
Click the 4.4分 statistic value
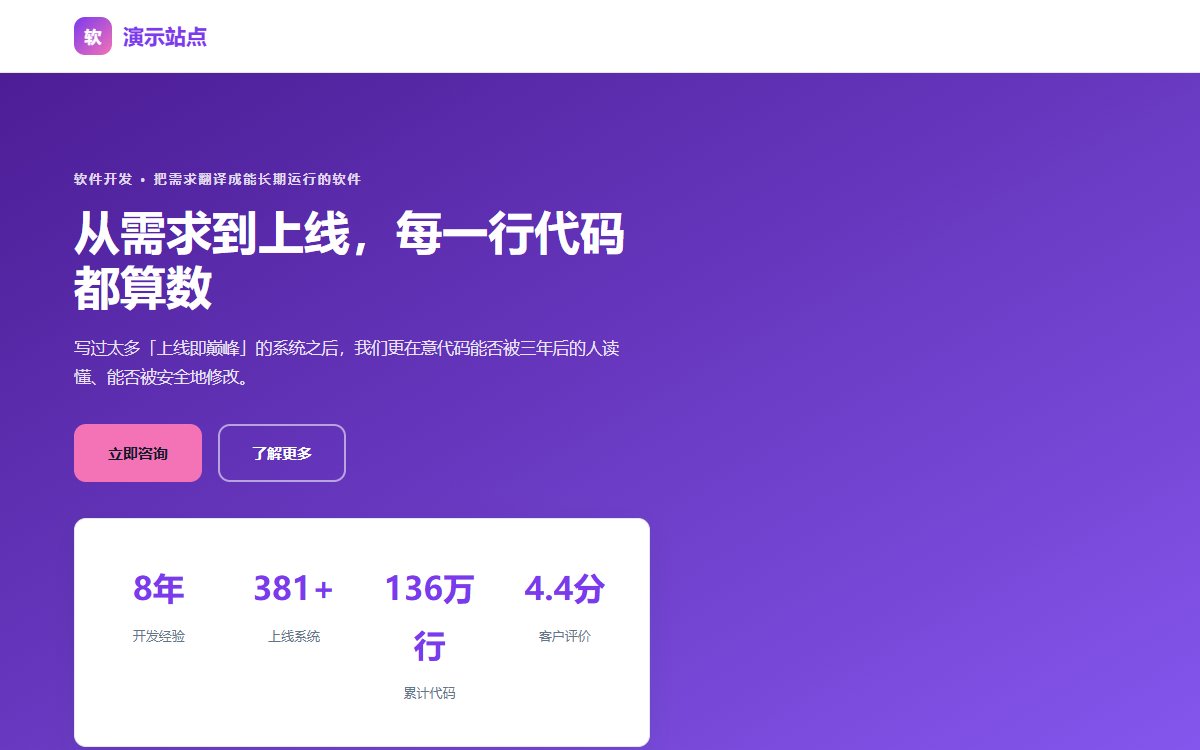(x=564, y=589)
